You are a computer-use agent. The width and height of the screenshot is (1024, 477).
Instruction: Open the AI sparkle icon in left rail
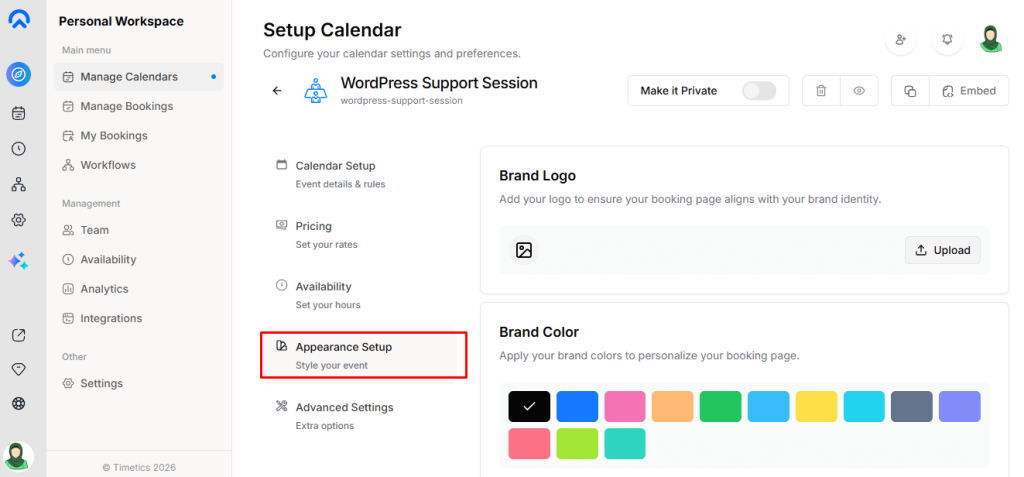tap(18, 260)
